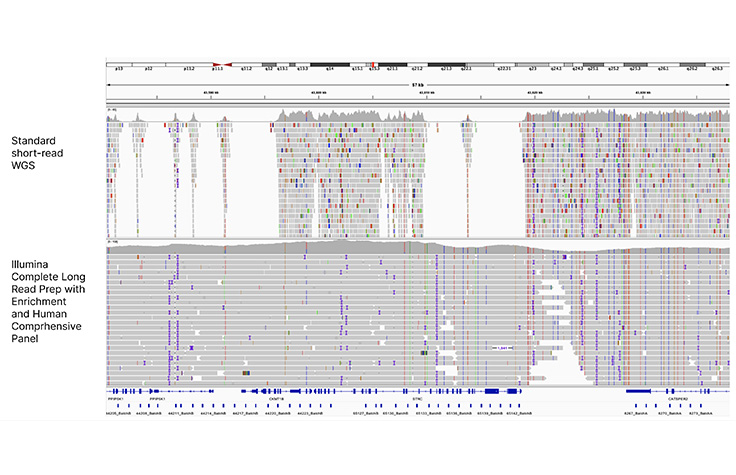Click the STRC gene in the annotation track
The width and height of the screenshot is (736, 475).
click(x=418, y=397)
